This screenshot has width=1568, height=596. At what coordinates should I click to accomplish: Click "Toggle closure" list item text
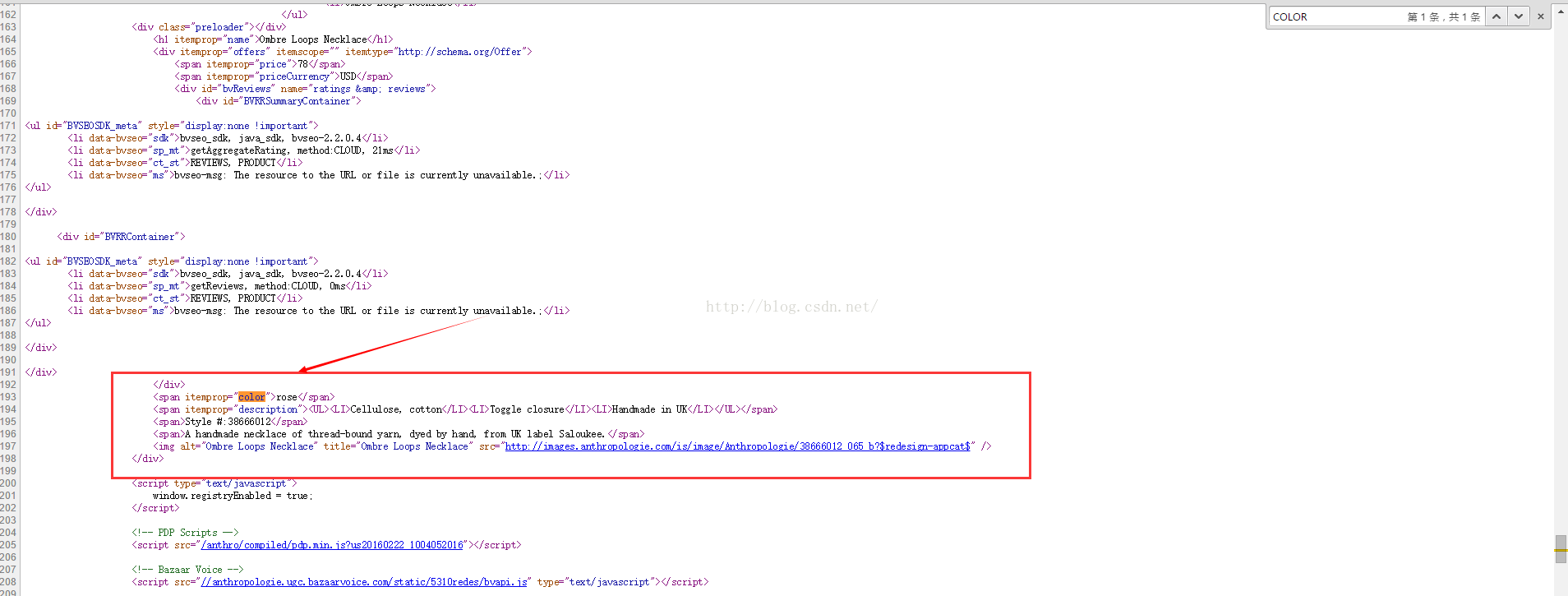click(527, 409)
